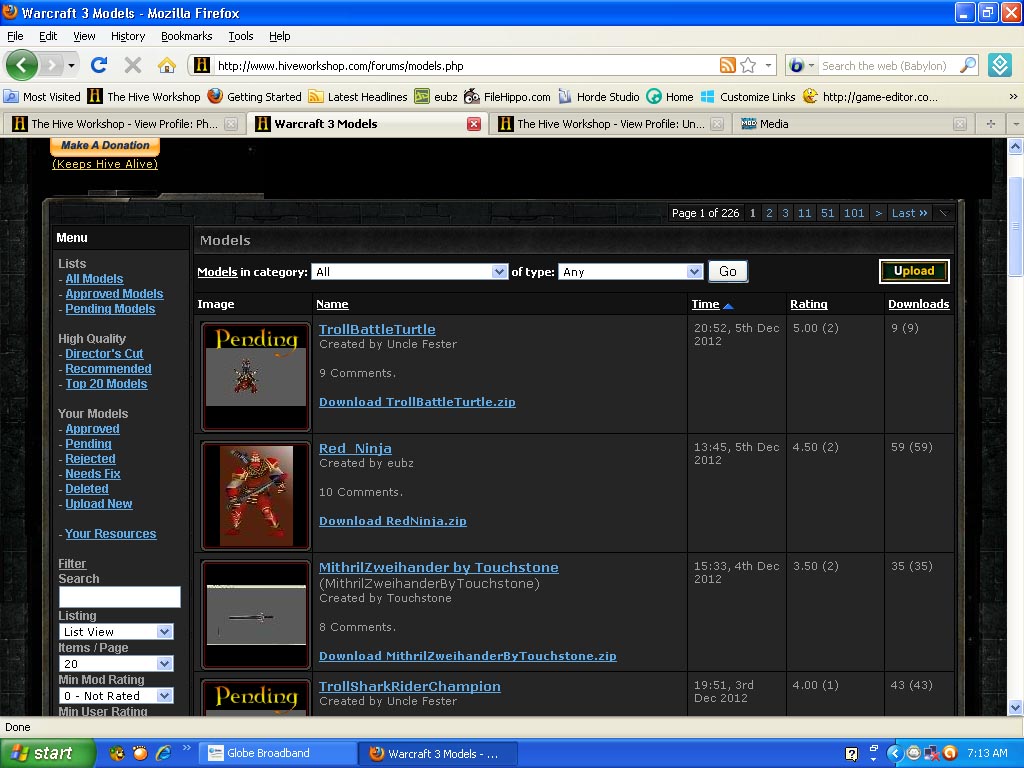Image resolution: width=1024 pixels, height=768 pixels.
Task: Open the Bookmarks menu
Action: (187, 36)
